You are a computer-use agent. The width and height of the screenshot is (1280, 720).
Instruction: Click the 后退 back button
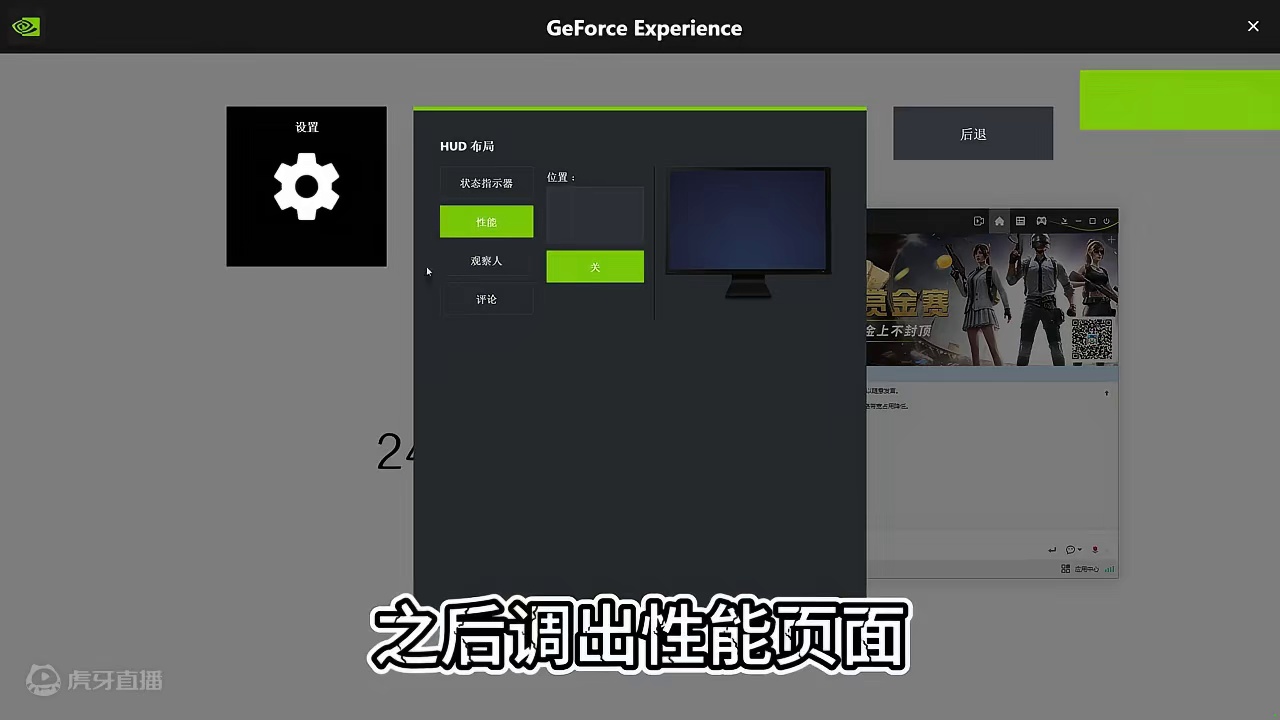pyautogui.click(x=972, y=133)
